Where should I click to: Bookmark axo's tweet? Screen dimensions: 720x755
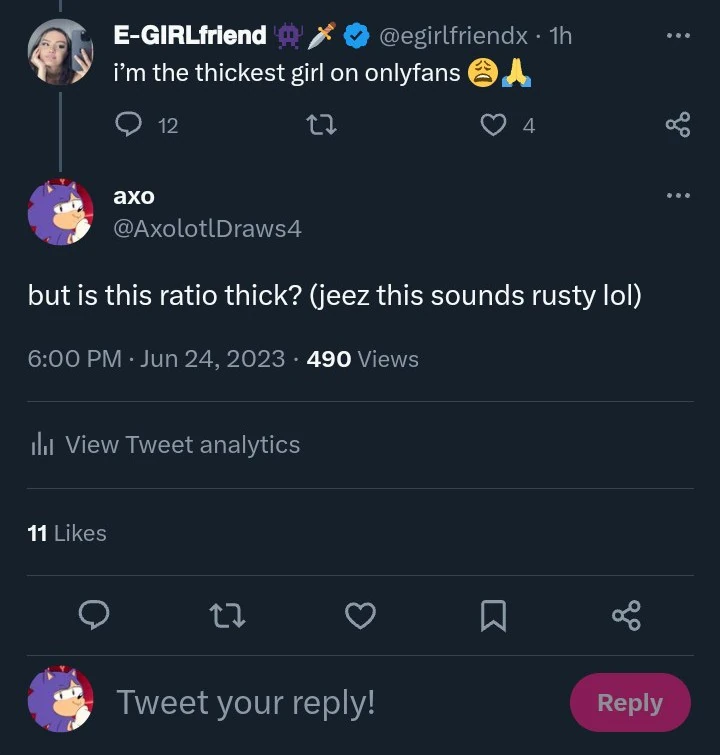493,616
